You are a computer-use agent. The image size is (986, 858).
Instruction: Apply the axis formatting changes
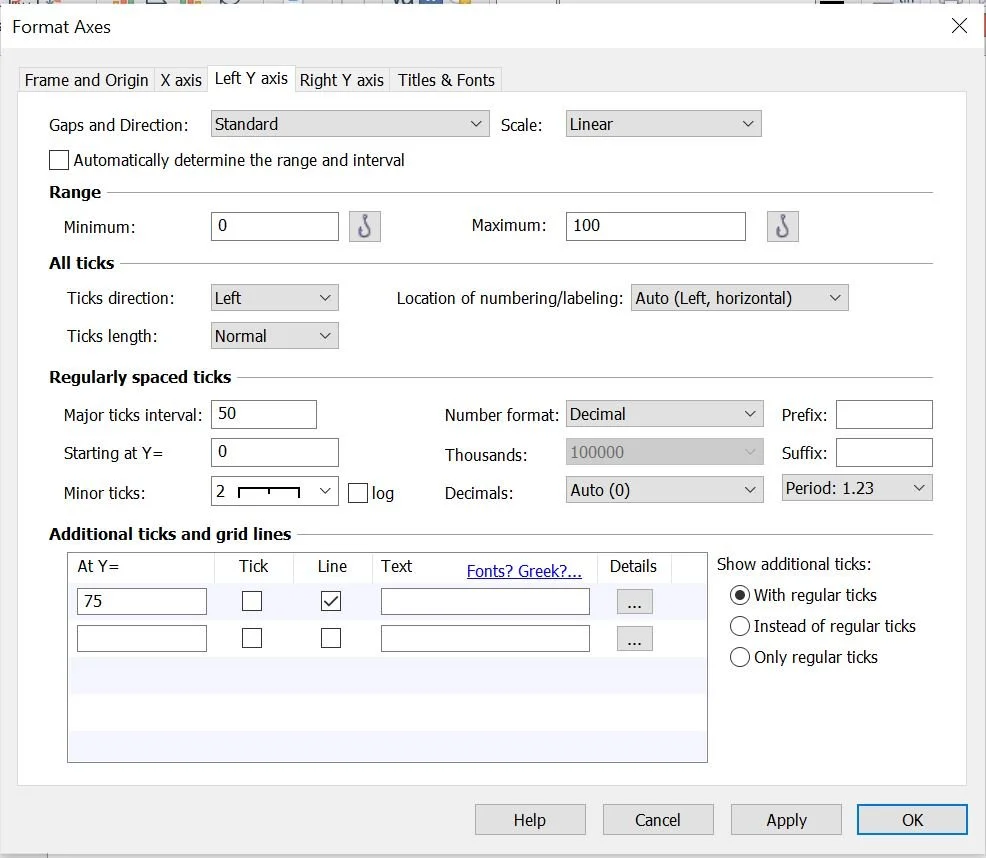click(786, 819)
